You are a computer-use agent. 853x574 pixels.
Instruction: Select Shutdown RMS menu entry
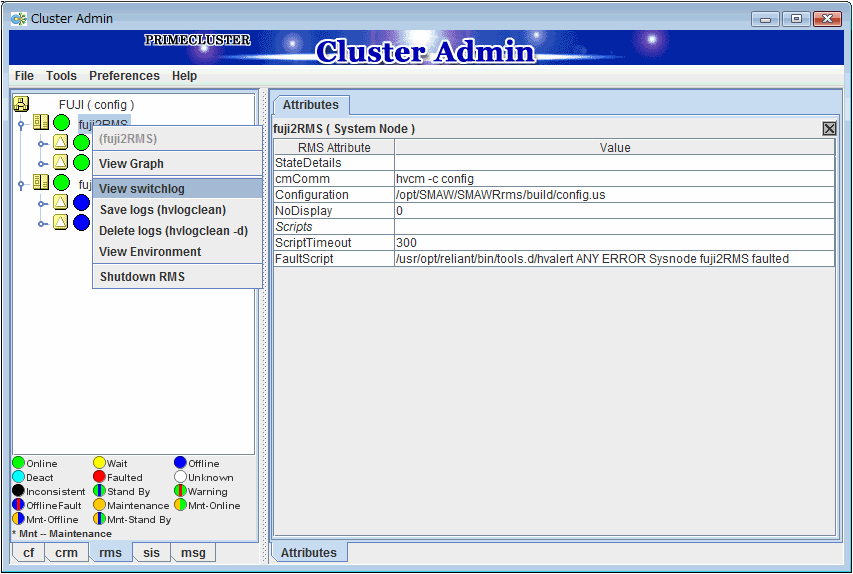pyautogui.click(x=177, y=276)
